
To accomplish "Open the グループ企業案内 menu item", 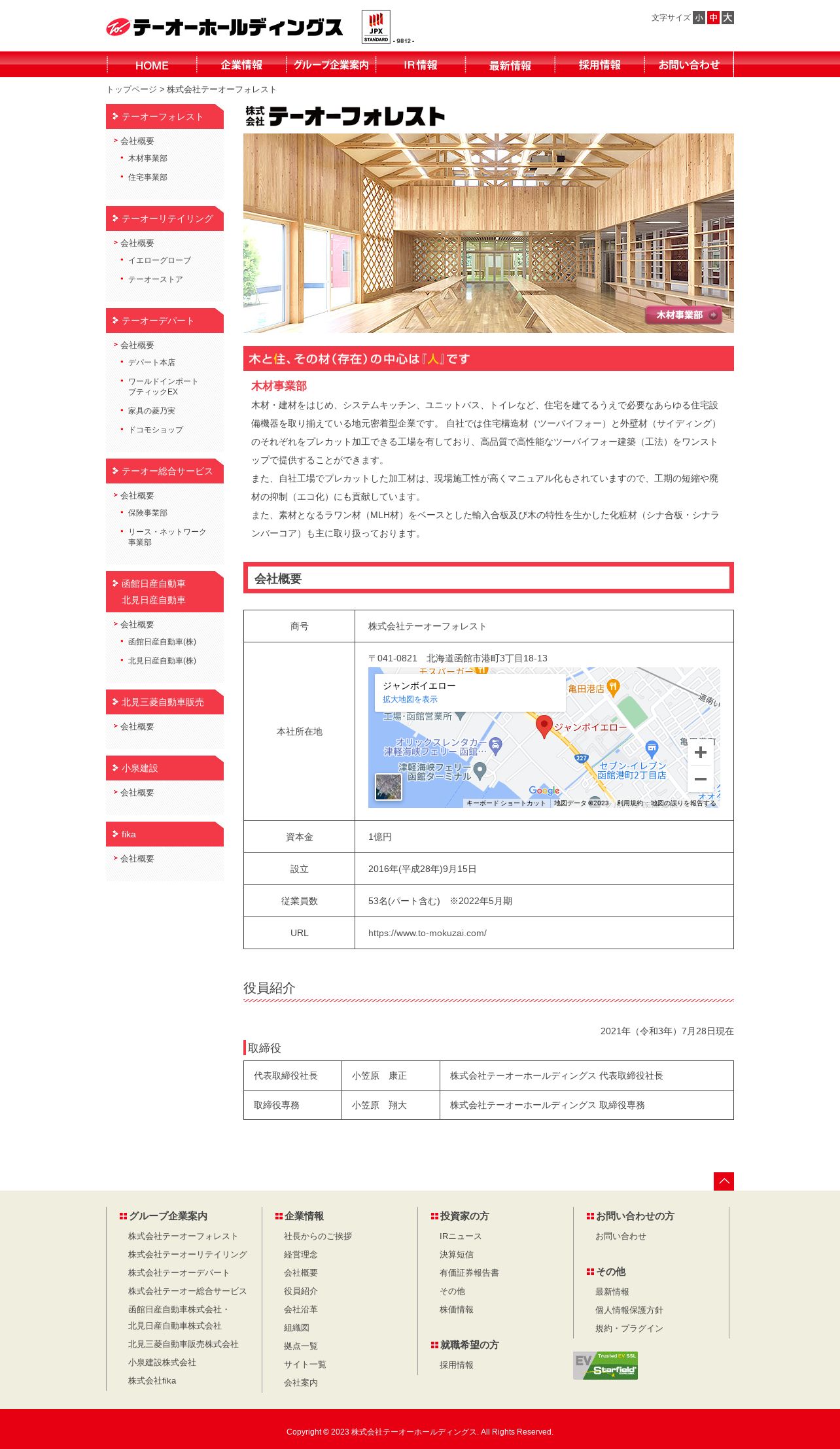I will click(x=331, y=65).
